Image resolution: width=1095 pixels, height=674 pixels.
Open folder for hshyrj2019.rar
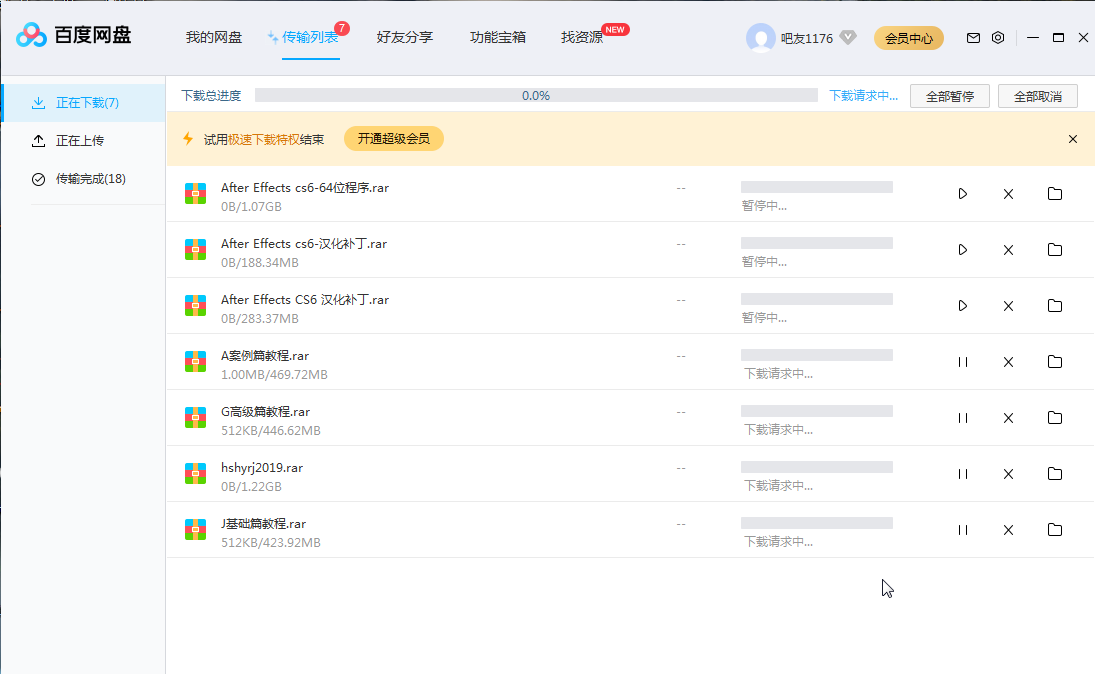click(x=1055, y=473)
